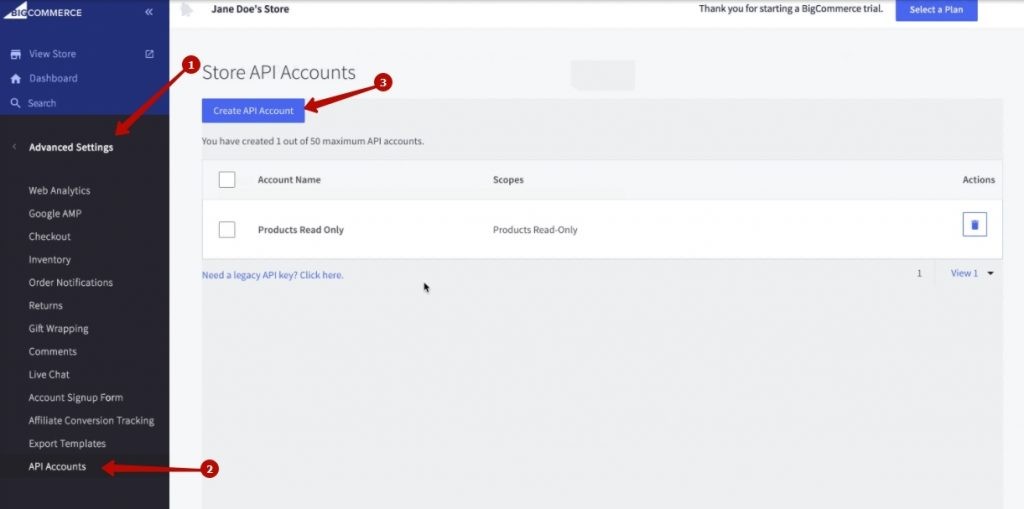Tick the select-all checkbox in table header

click(x=227, y=180)
